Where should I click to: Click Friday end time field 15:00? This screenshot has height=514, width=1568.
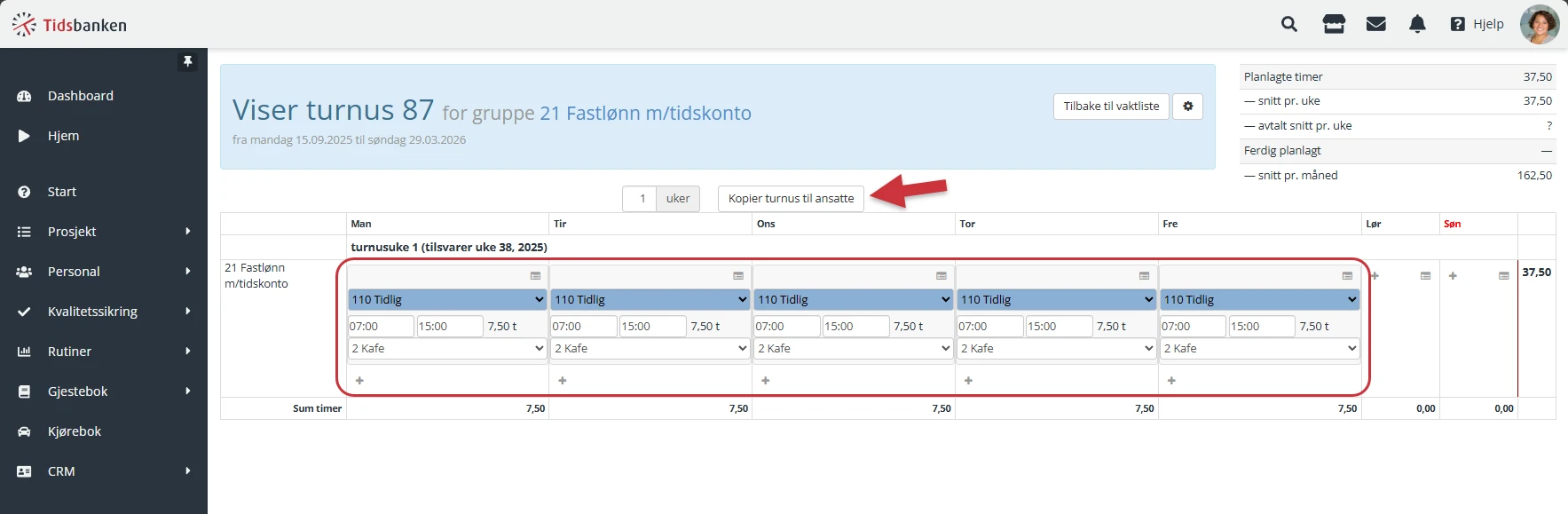1262,327
